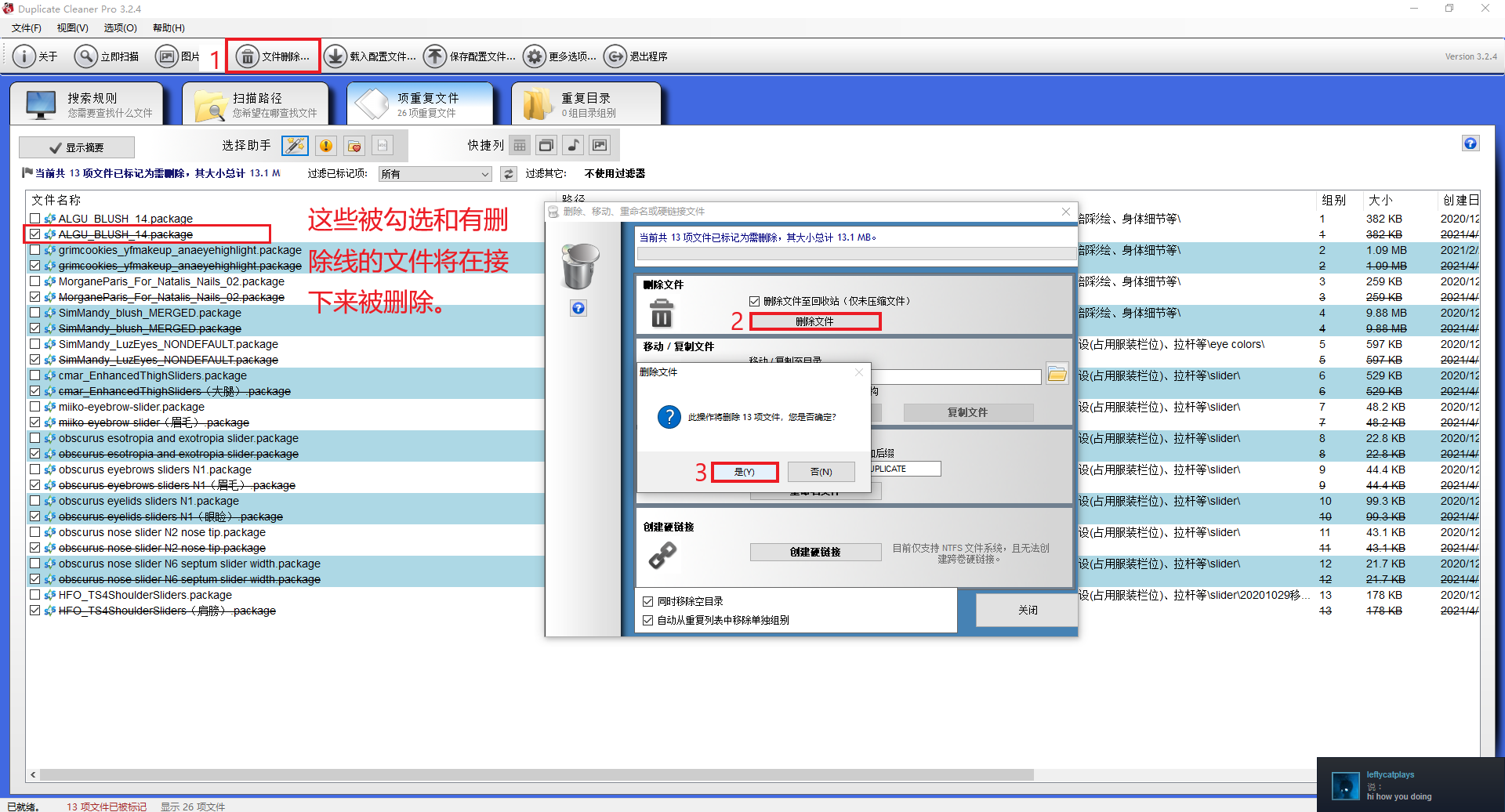Browse folder icon for move destination
1505x812 pixels.
point(1057,374)
